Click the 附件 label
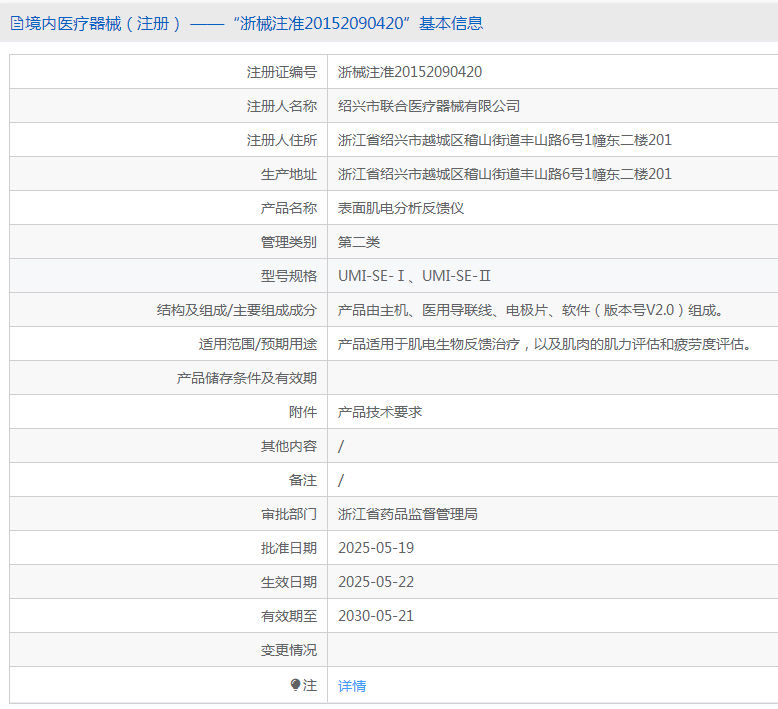The image size is (778, 709). (303, 412)
